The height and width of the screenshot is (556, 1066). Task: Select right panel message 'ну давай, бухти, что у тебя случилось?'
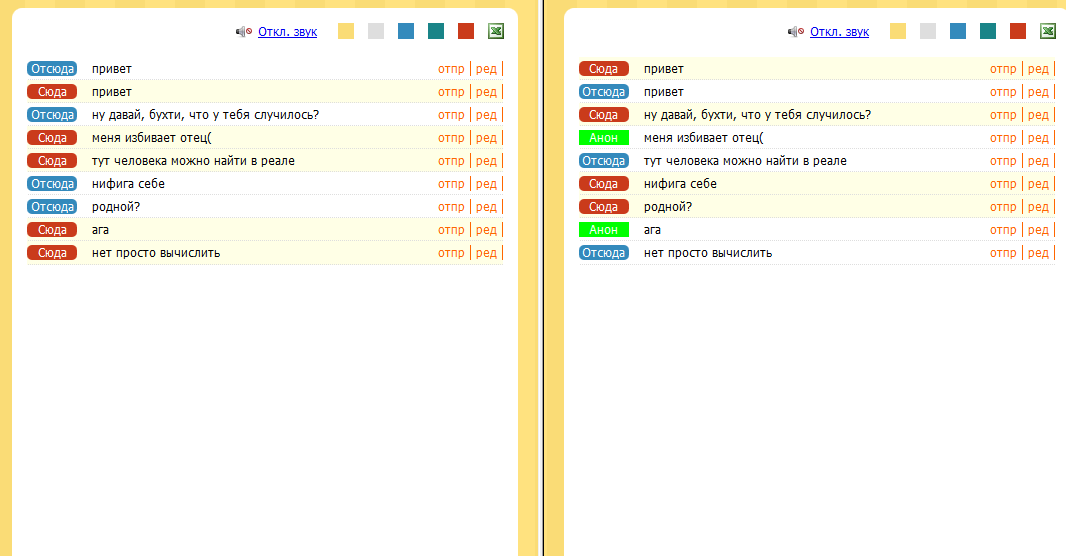pyautogui.click(x=757, y=115)
